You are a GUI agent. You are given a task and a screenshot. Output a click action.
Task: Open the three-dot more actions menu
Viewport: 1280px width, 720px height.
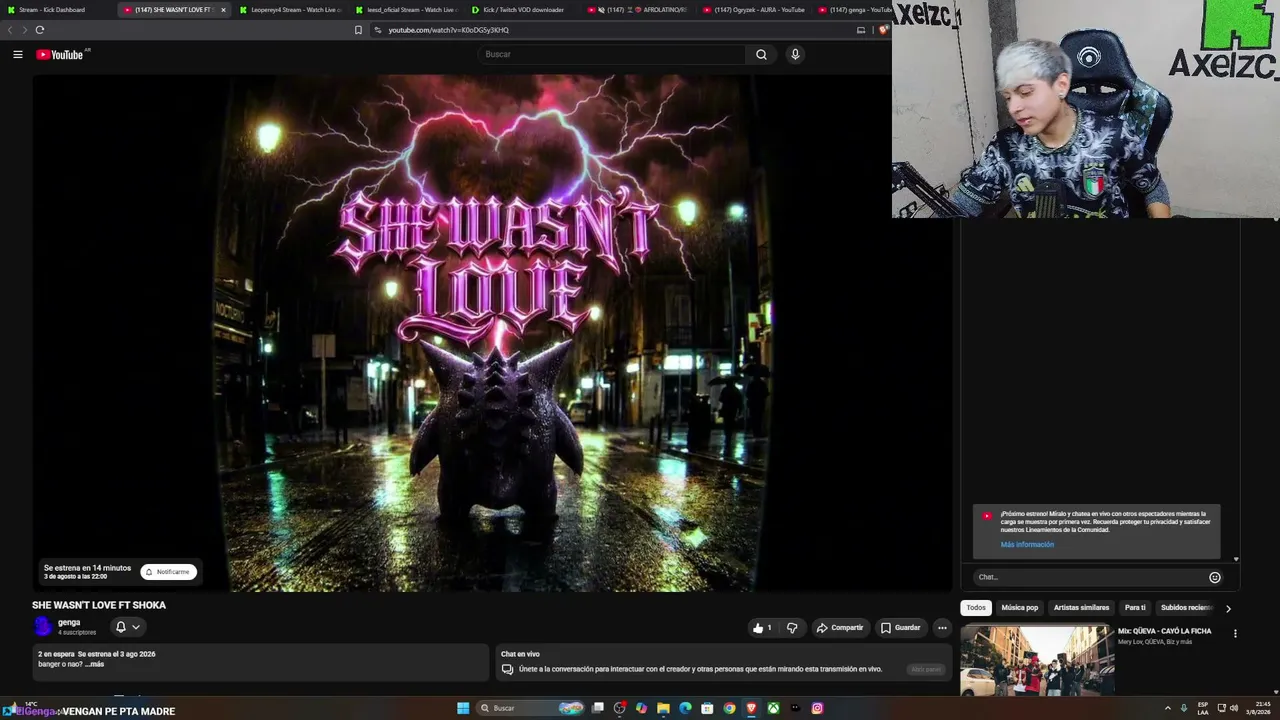coord(942,628)
